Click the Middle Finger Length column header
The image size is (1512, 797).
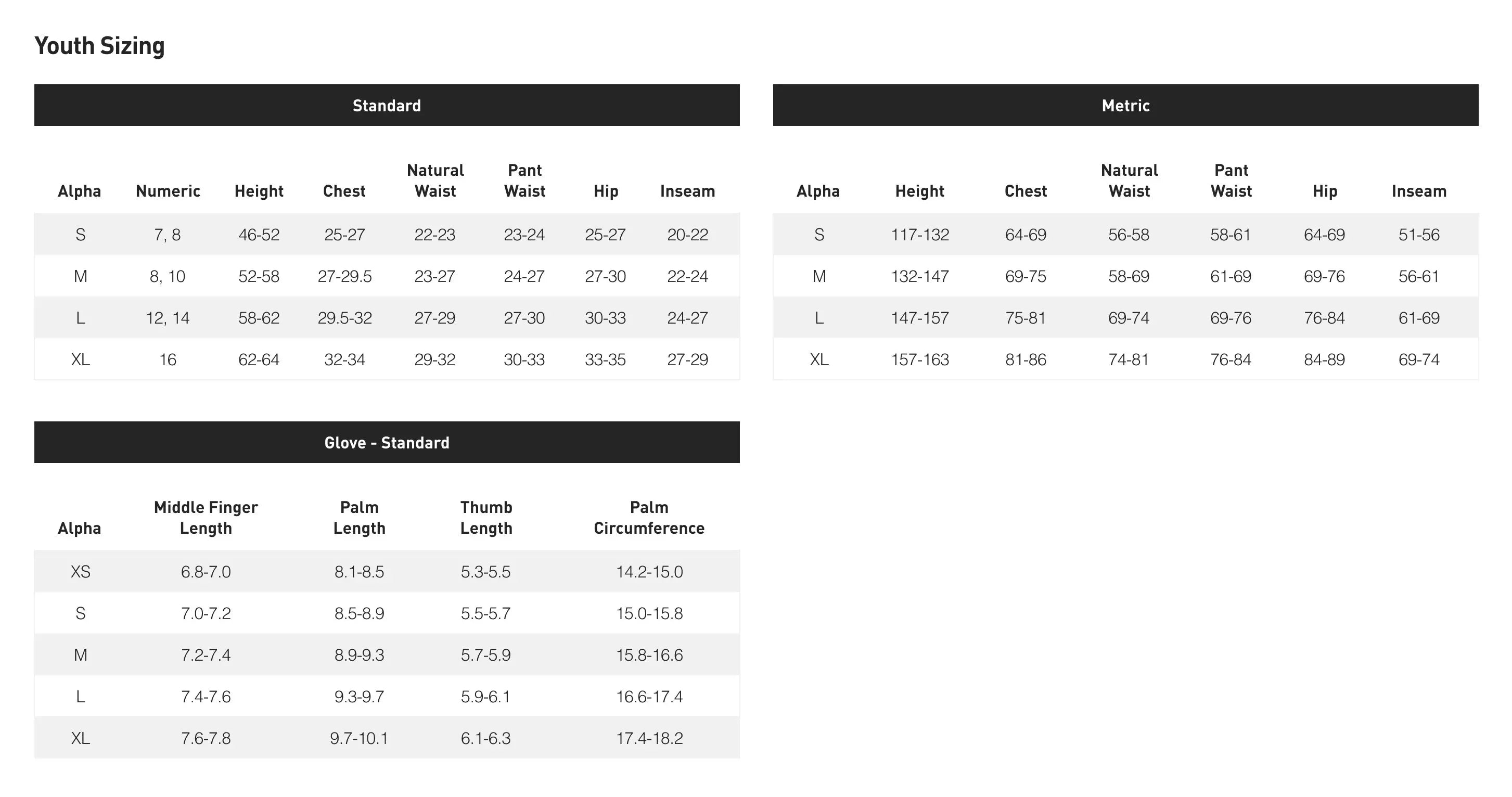[206, 517]
